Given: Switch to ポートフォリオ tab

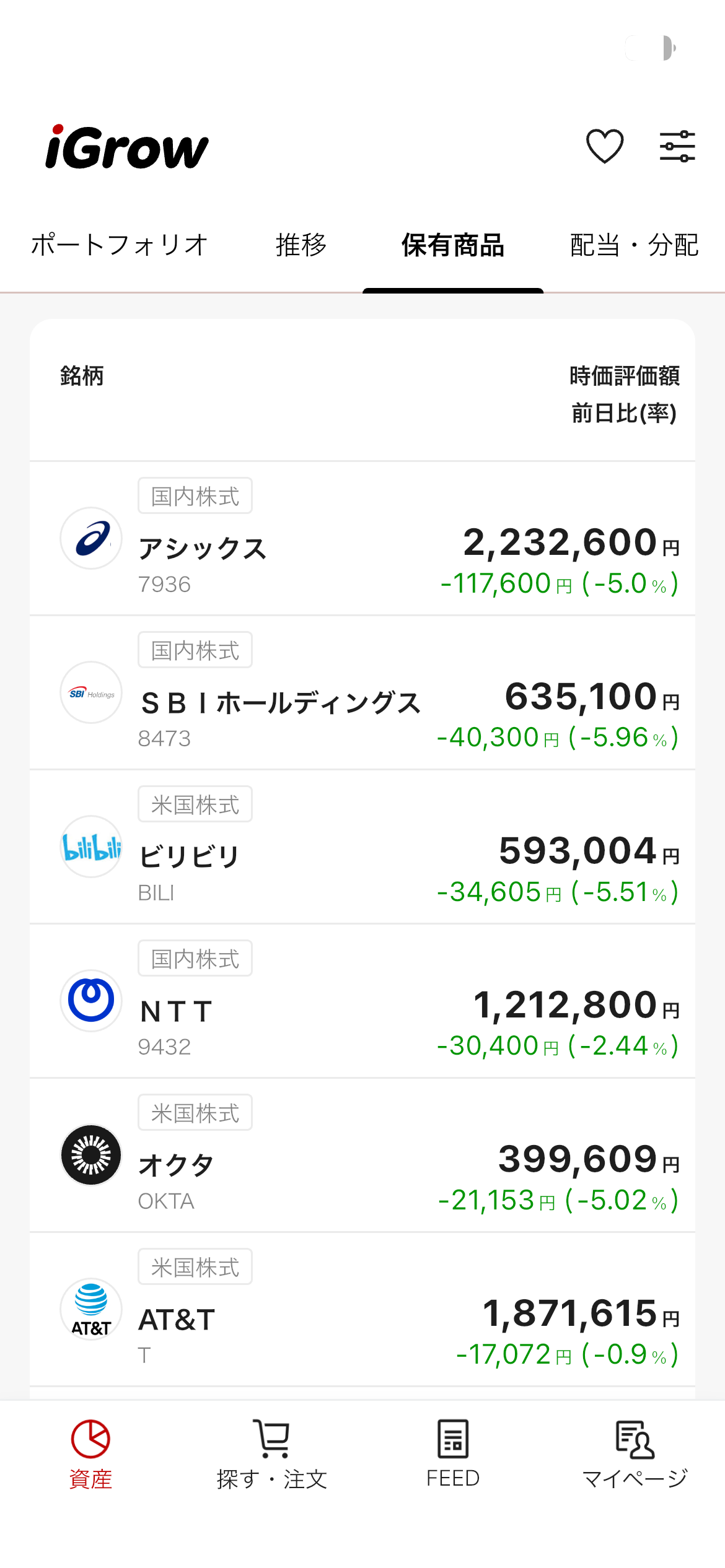Looking at the screenshot, I should [x=120, y=245].
